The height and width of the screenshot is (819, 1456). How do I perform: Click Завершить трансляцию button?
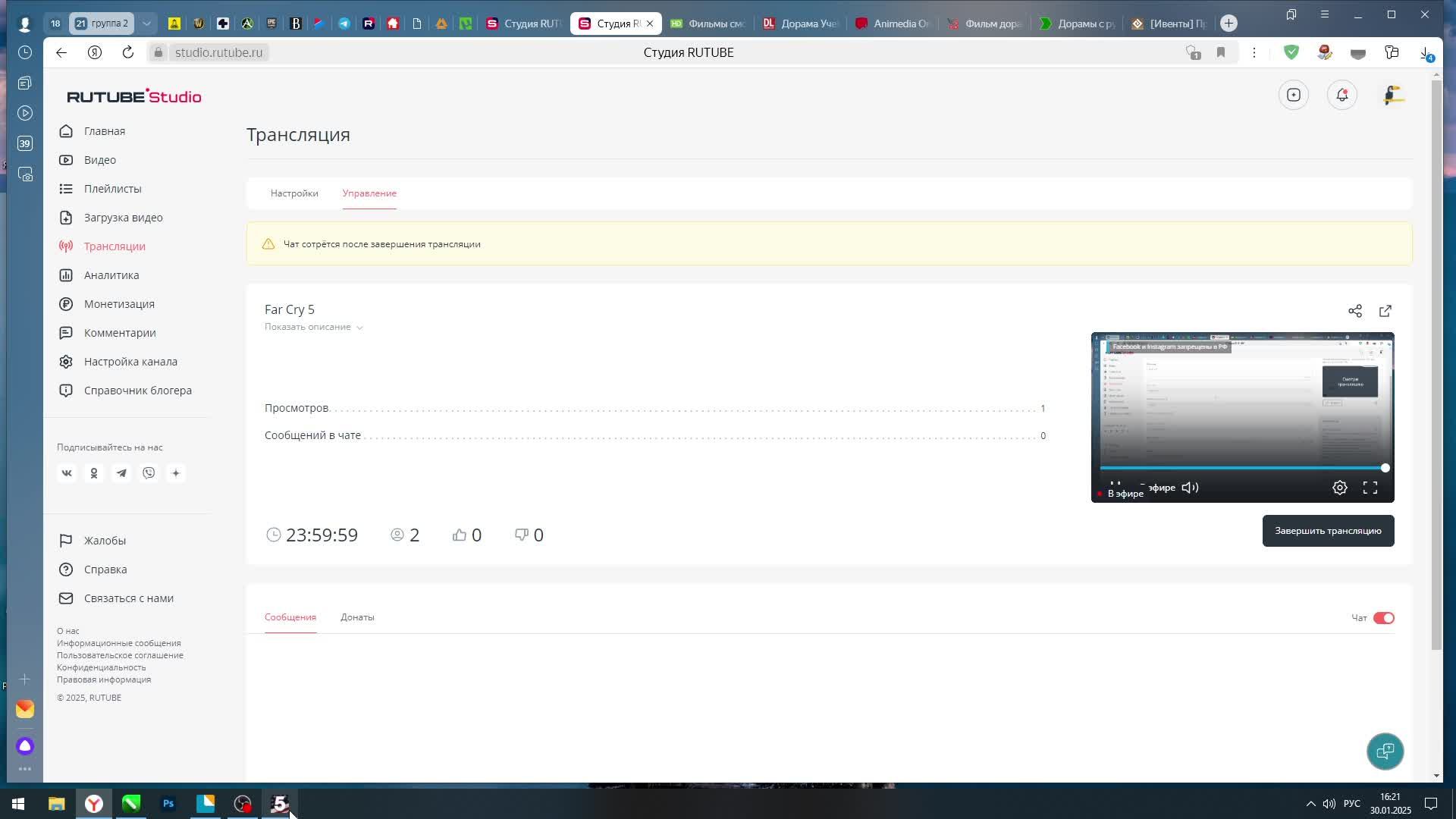click(x=1328, y=531)
